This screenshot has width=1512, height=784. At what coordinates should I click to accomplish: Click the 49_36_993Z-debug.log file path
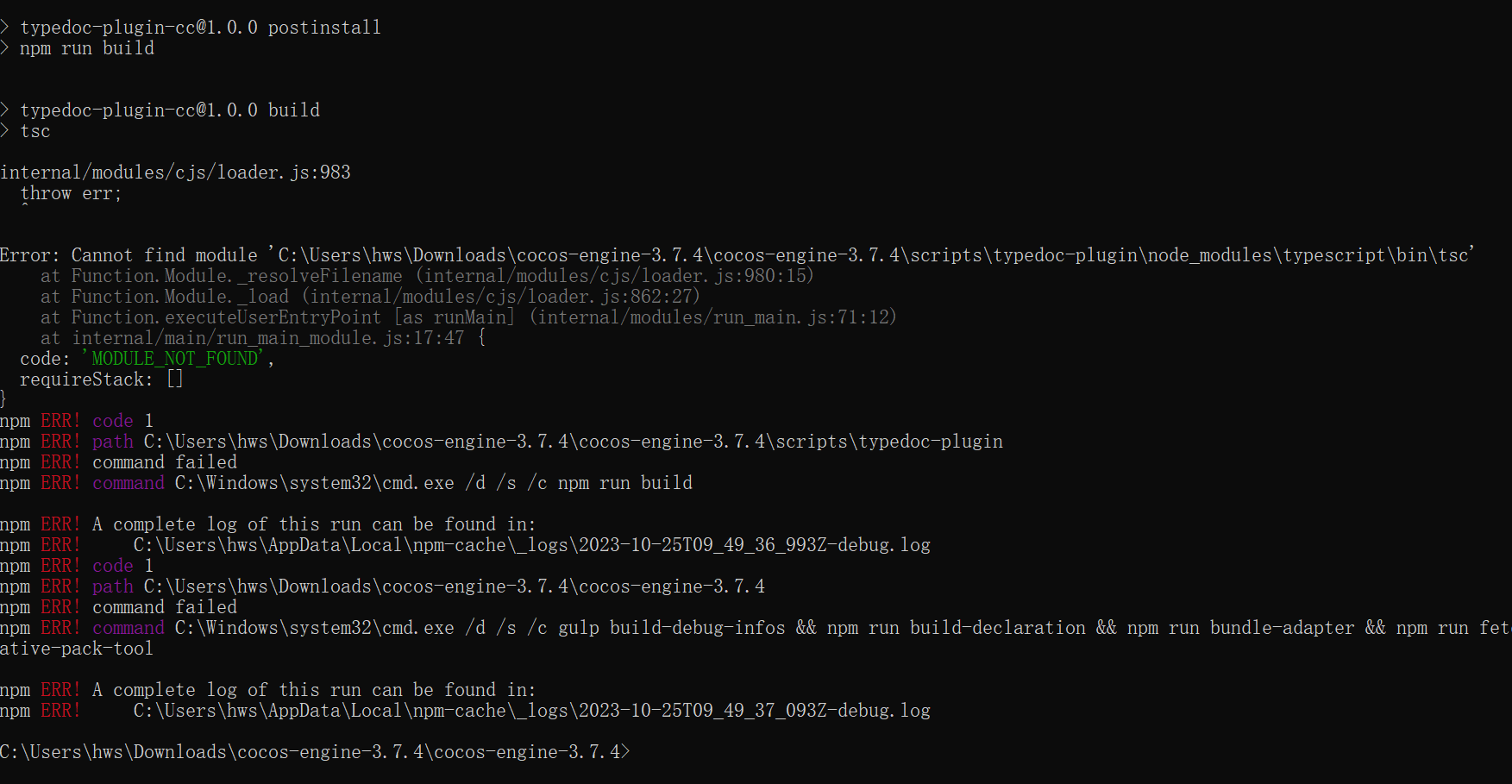pos(531,545)
